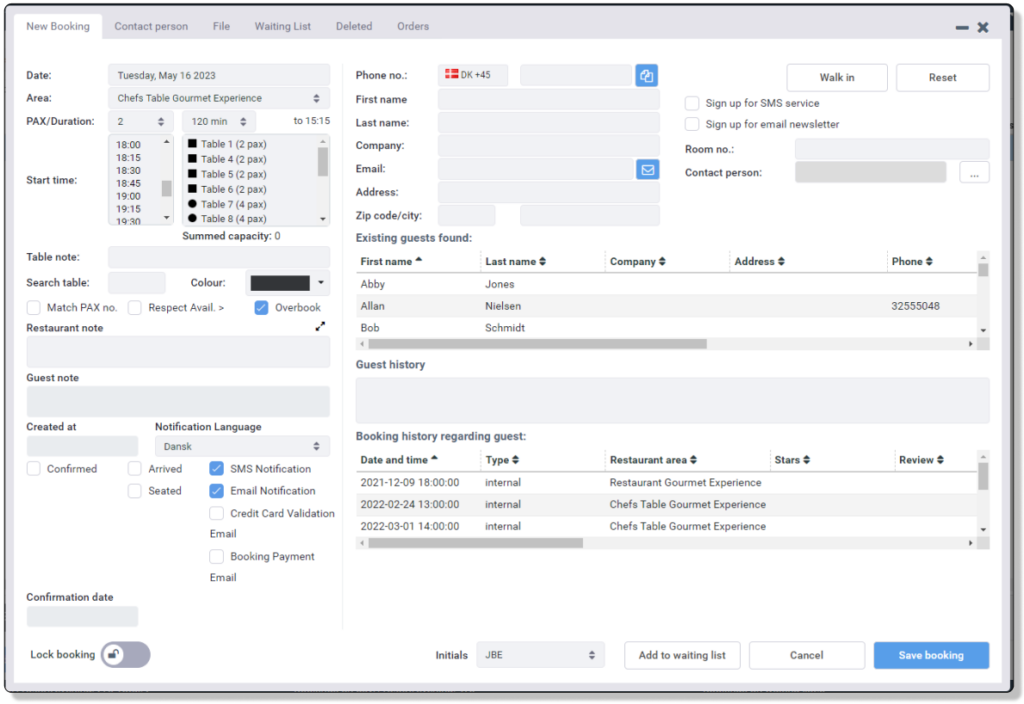Sort booking history by Stars

click(807, 460)
